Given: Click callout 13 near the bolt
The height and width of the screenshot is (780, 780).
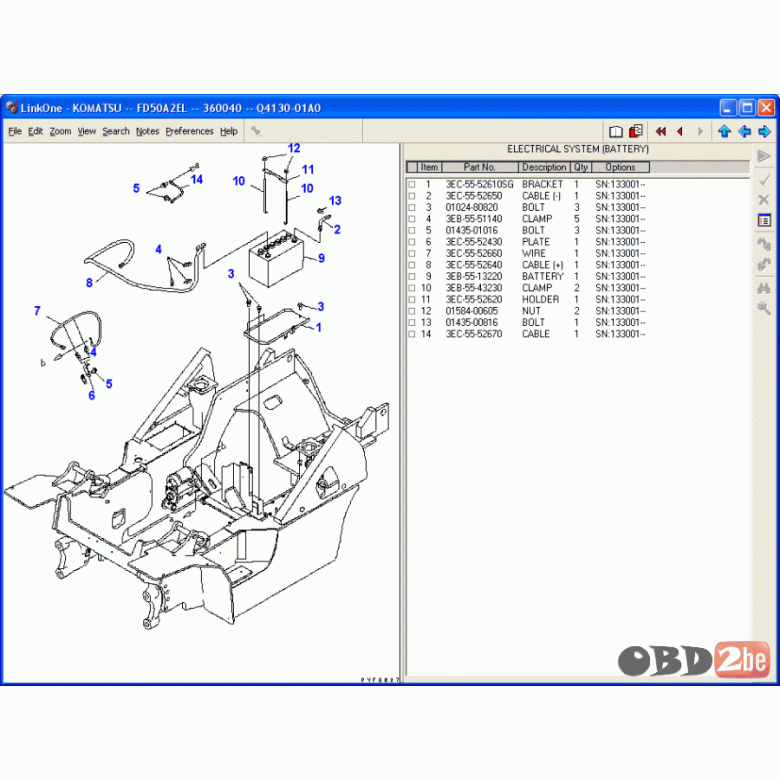Looking at the screenshot, I should point(335,200).
